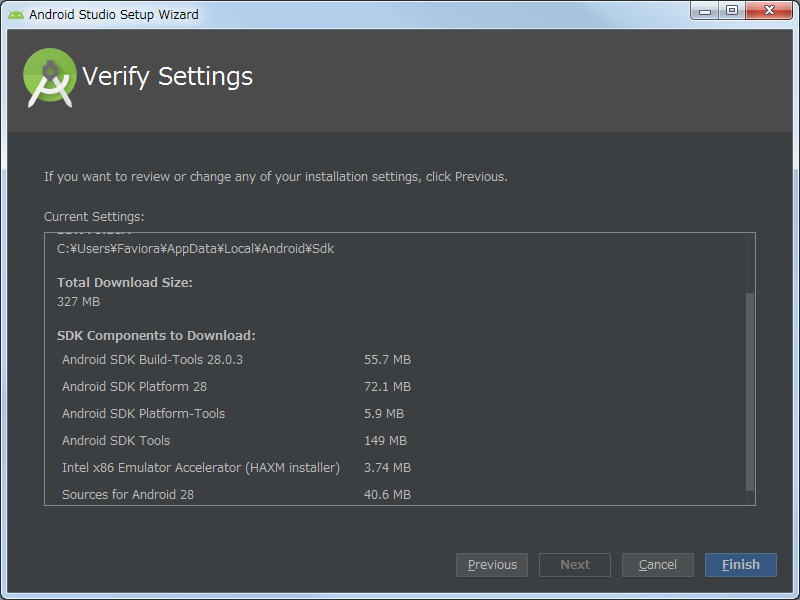Click the '5.9 MB' size value

click(x=384, y=414)
